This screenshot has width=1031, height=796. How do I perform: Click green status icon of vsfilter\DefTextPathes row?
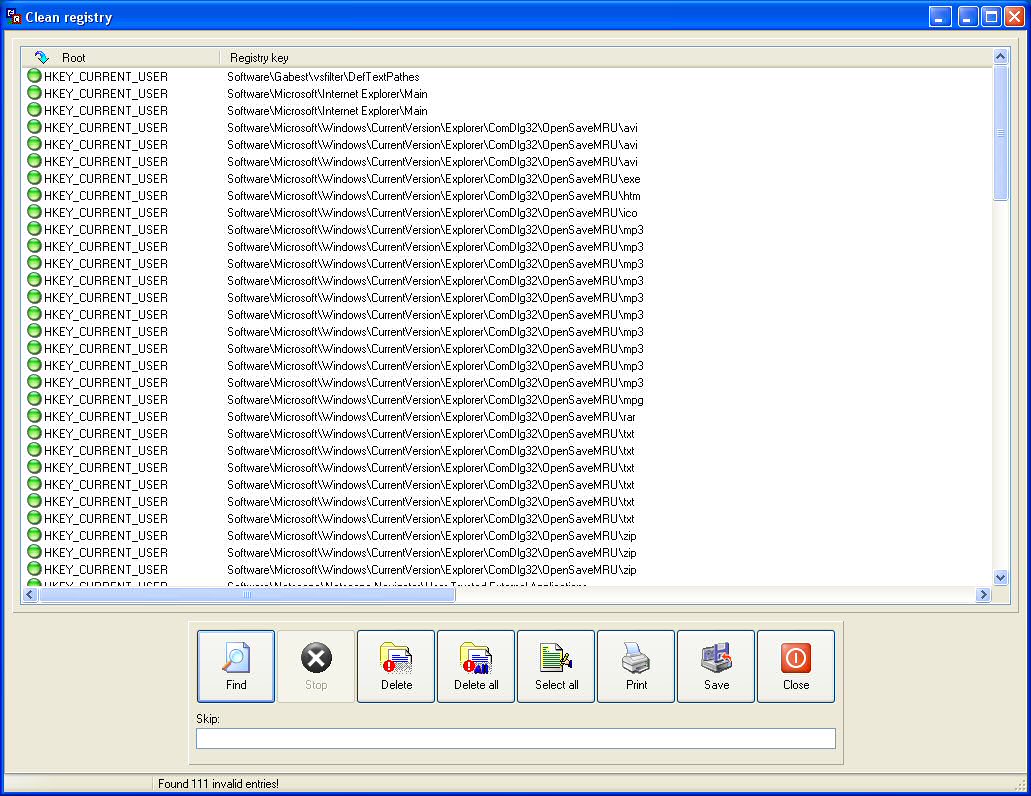click(x=34, y=77)
